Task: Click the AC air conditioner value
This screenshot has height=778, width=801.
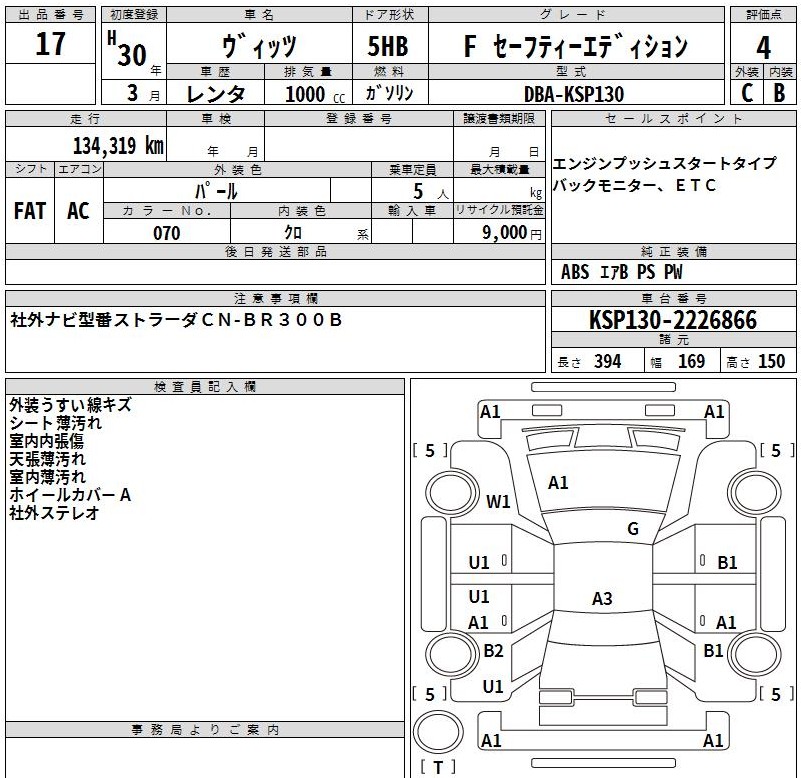Action: 78,210
